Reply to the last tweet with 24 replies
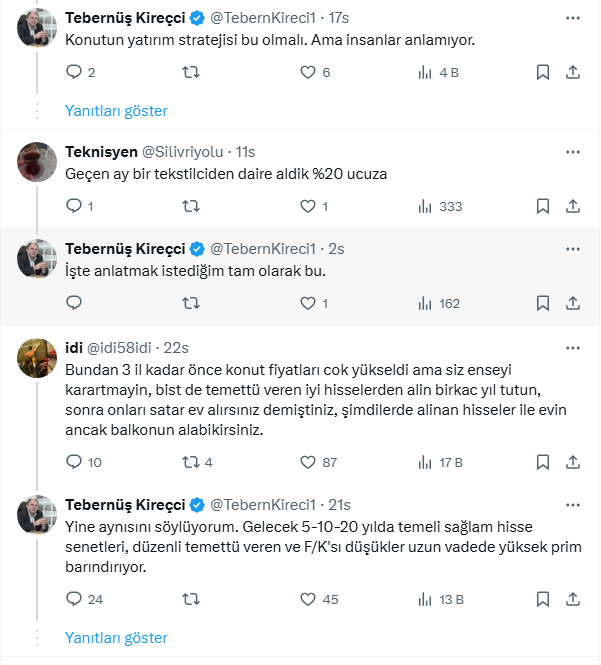 [74, 599]
